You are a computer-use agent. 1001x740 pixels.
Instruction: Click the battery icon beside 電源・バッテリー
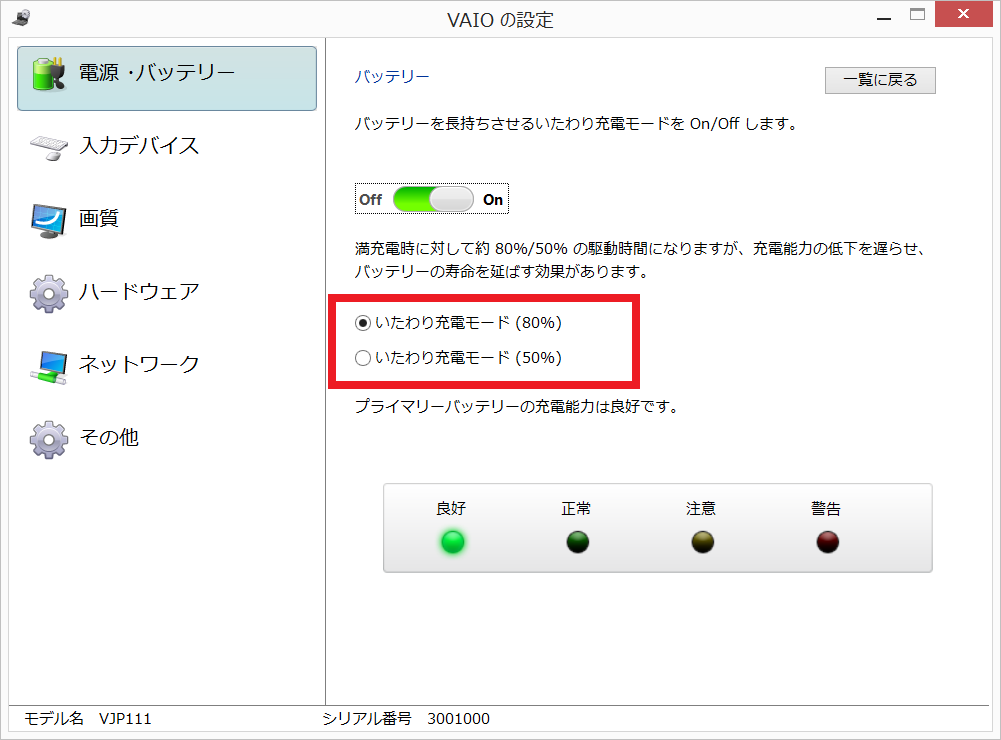tap(49, 75)
